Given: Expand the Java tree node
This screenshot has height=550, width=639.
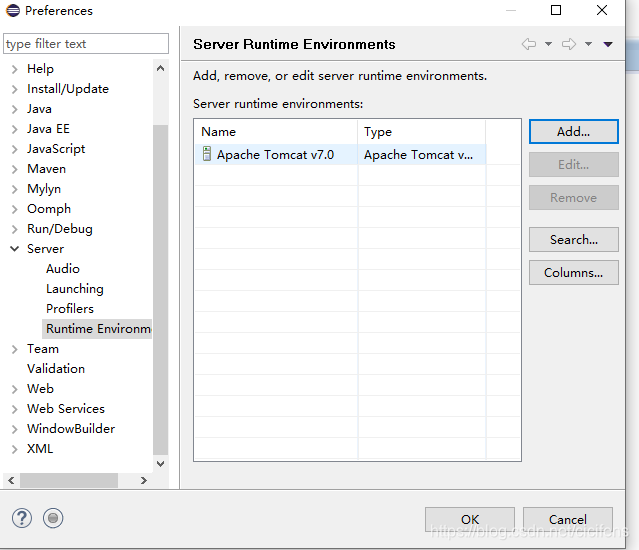Looking at the screenshot, I should [x=15, y=109].
